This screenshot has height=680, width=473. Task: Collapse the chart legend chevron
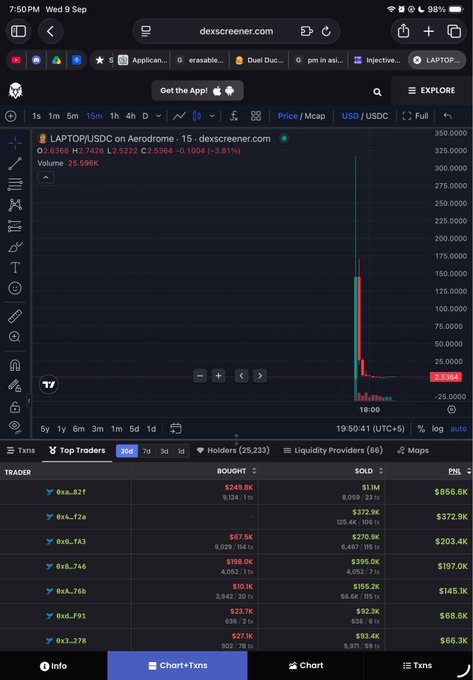[46, 177]
